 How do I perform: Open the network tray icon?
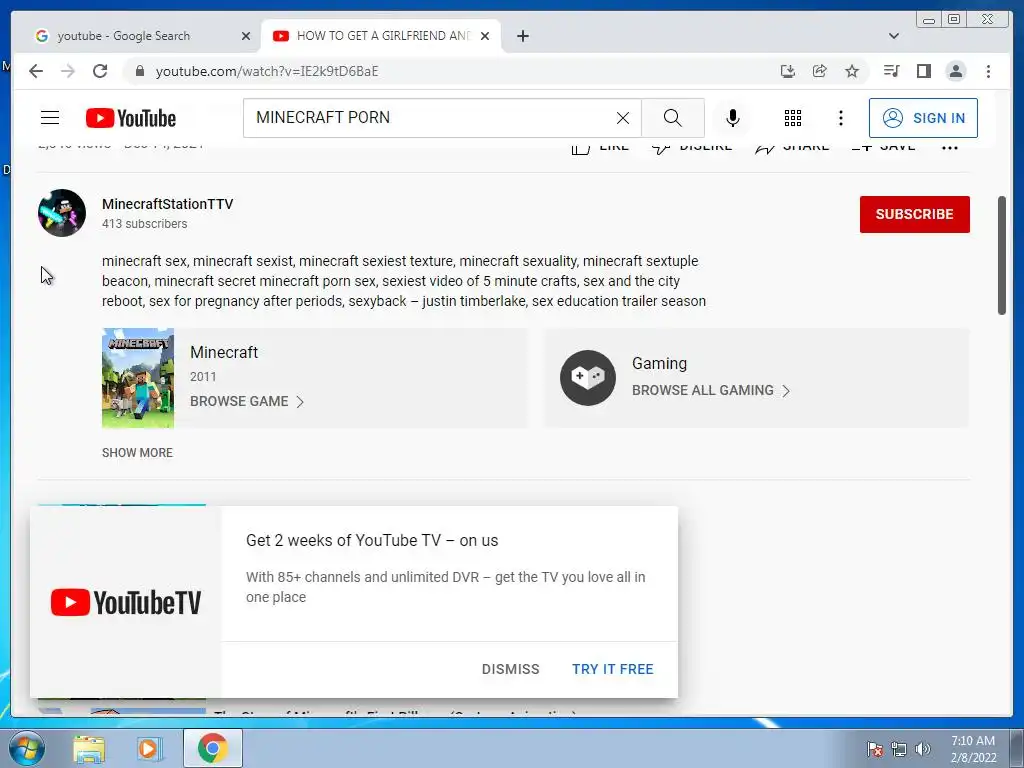[899, 749]
